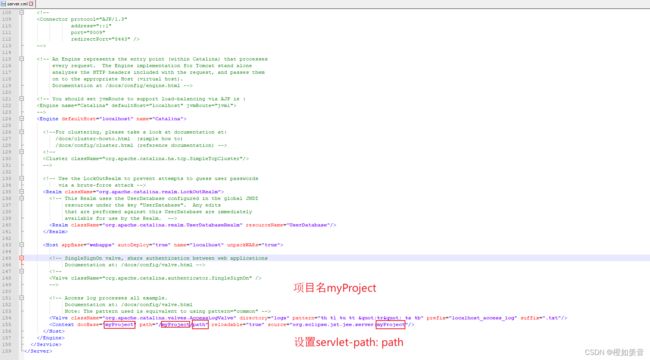
Task: Collapse the comment starting "An Engine represents the entry point"
Action: tap(22, 59)
